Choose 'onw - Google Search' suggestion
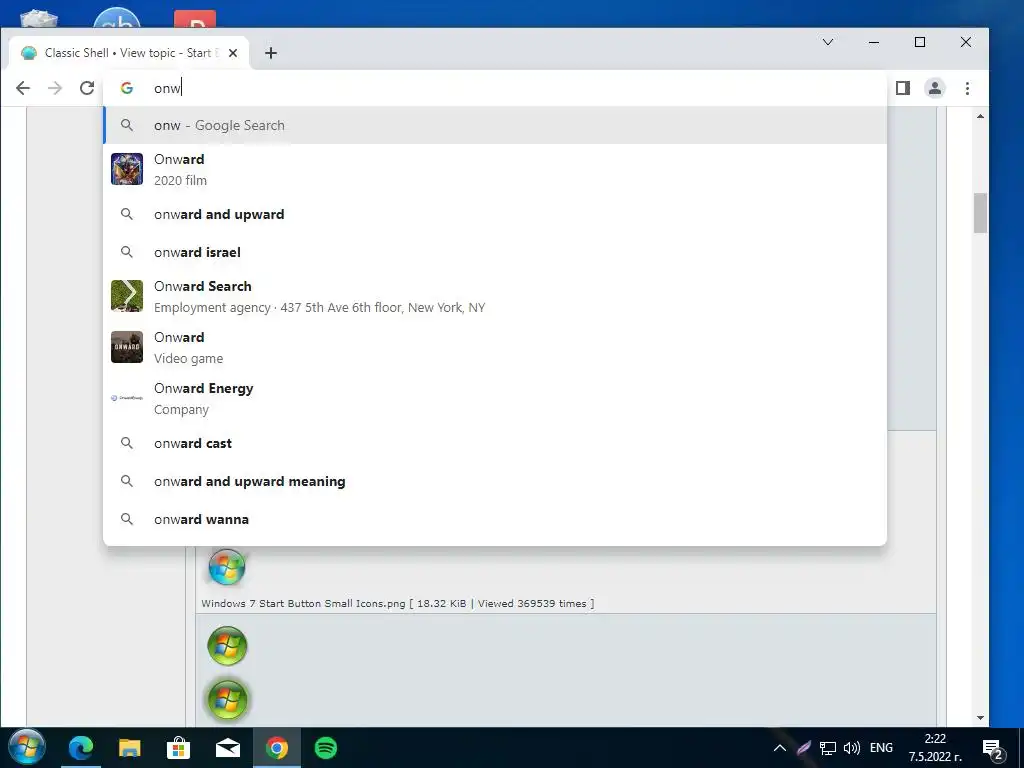This screenshot has width=1024, height=768. tap(495, 125)
